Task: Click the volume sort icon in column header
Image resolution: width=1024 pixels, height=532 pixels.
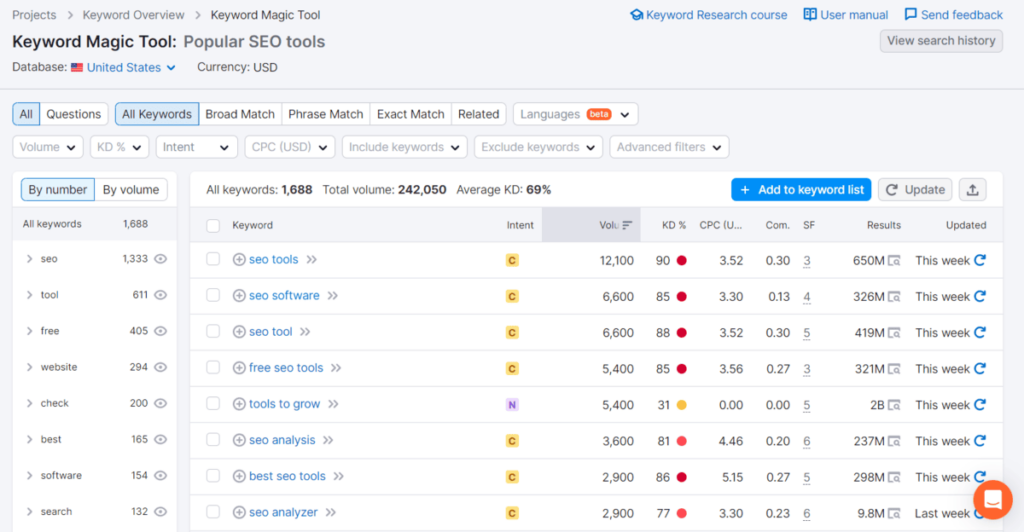Action: pyautogui.click(x=627, y=225)
